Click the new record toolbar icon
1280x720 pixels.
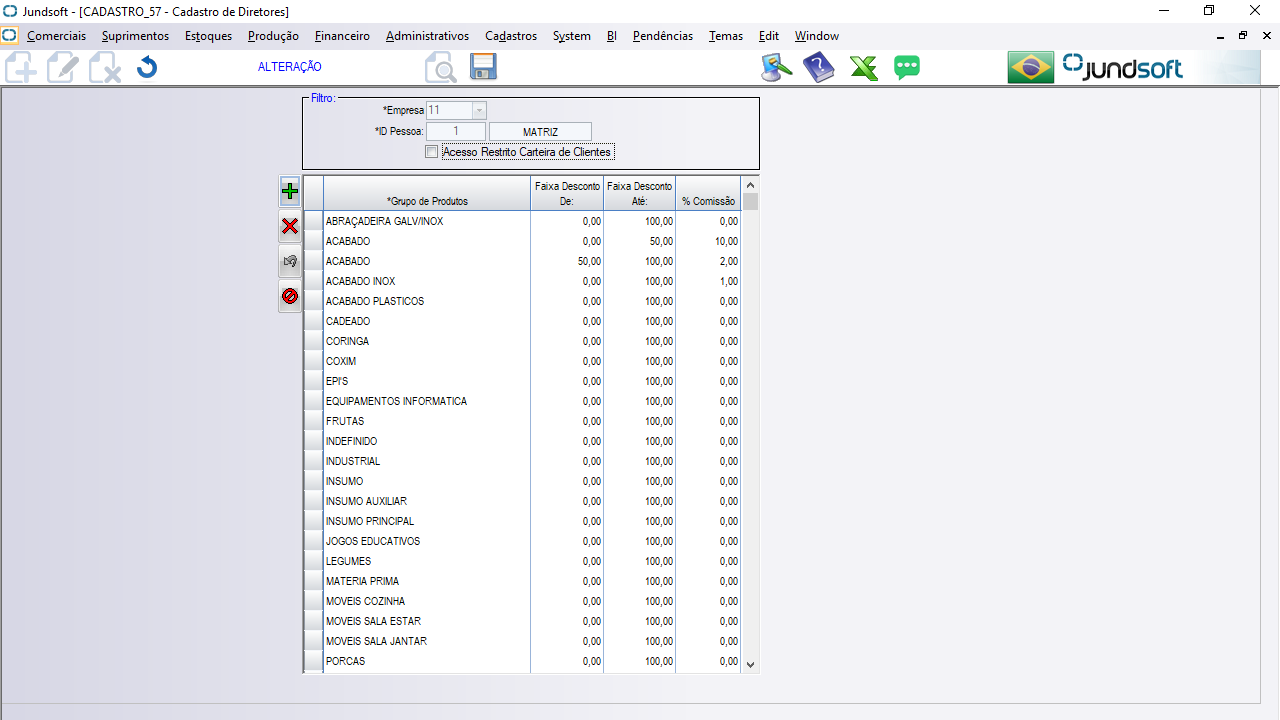click(x=21, y=68)
